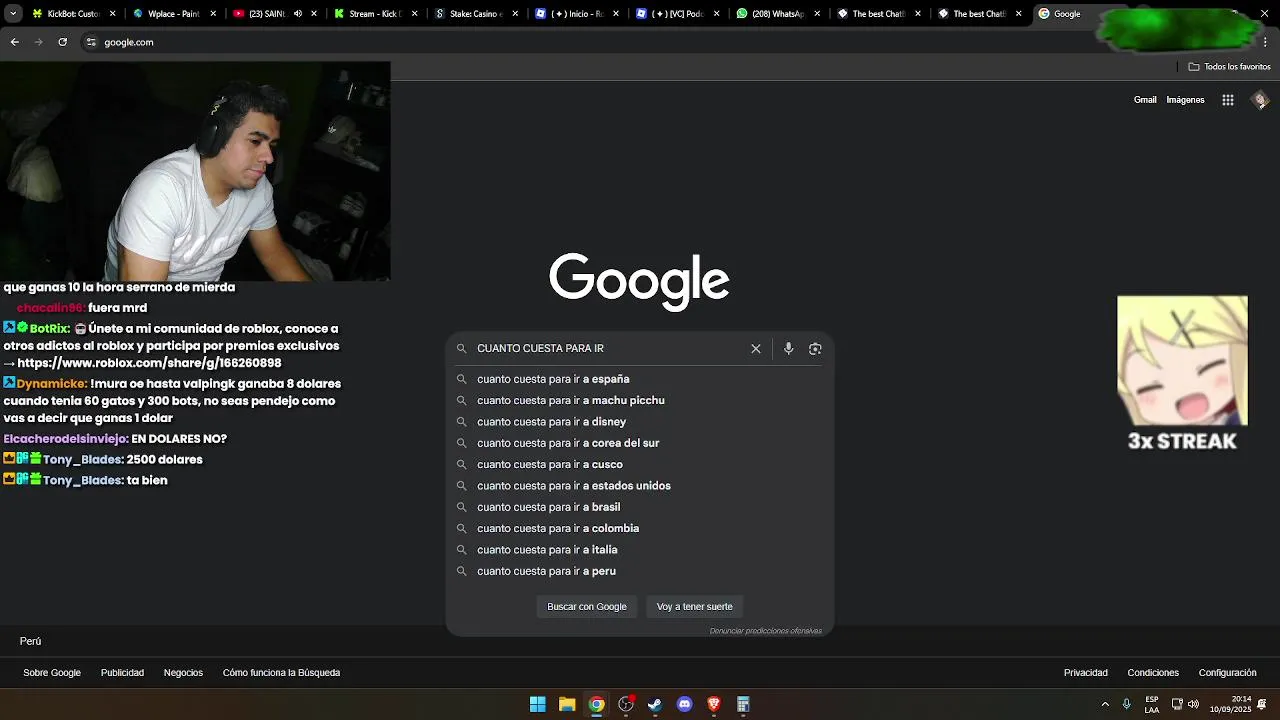
Task: Click Denunciar predicciones ofensivas link
Action: pos(765,631)
